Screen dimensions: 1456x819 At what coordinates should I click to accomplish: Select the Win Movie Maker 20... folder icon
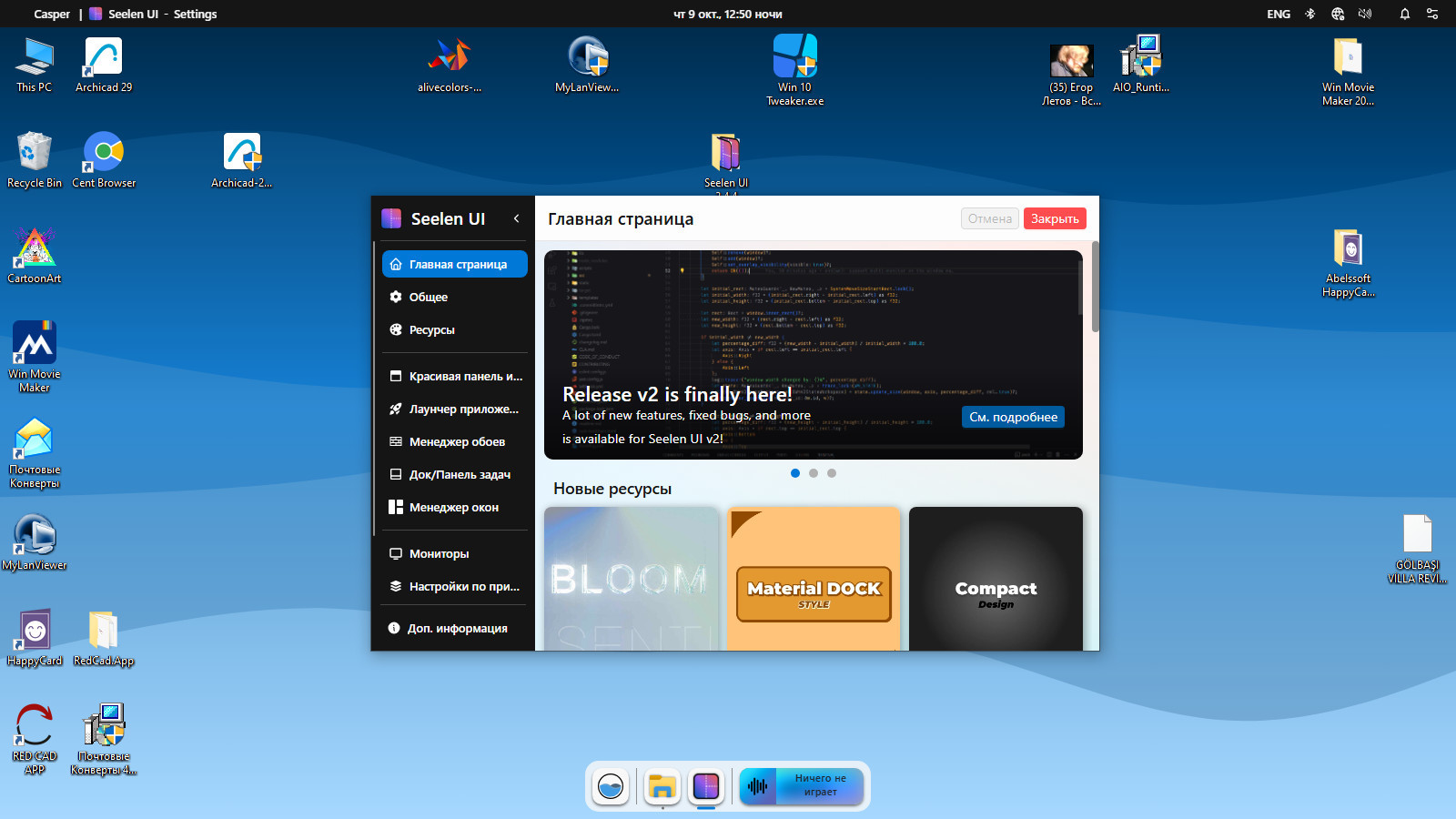pos(1349,71)
